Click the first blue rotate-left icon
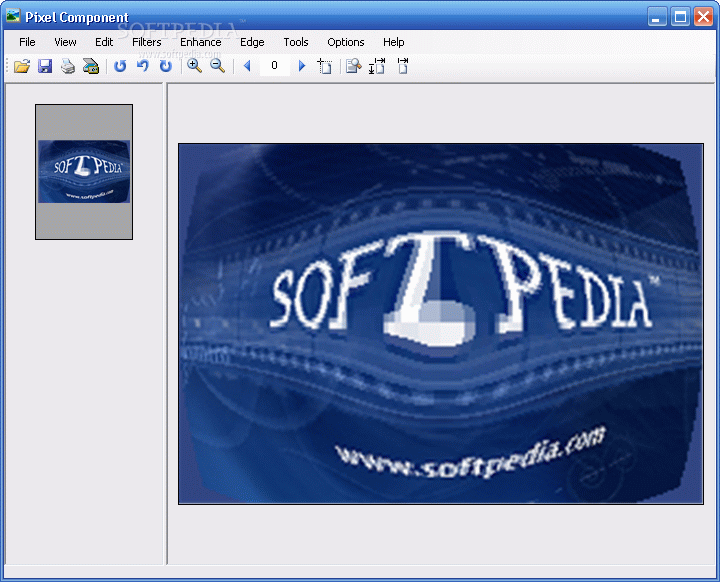The width and height of the screenshot is (720, 582). 120,66
